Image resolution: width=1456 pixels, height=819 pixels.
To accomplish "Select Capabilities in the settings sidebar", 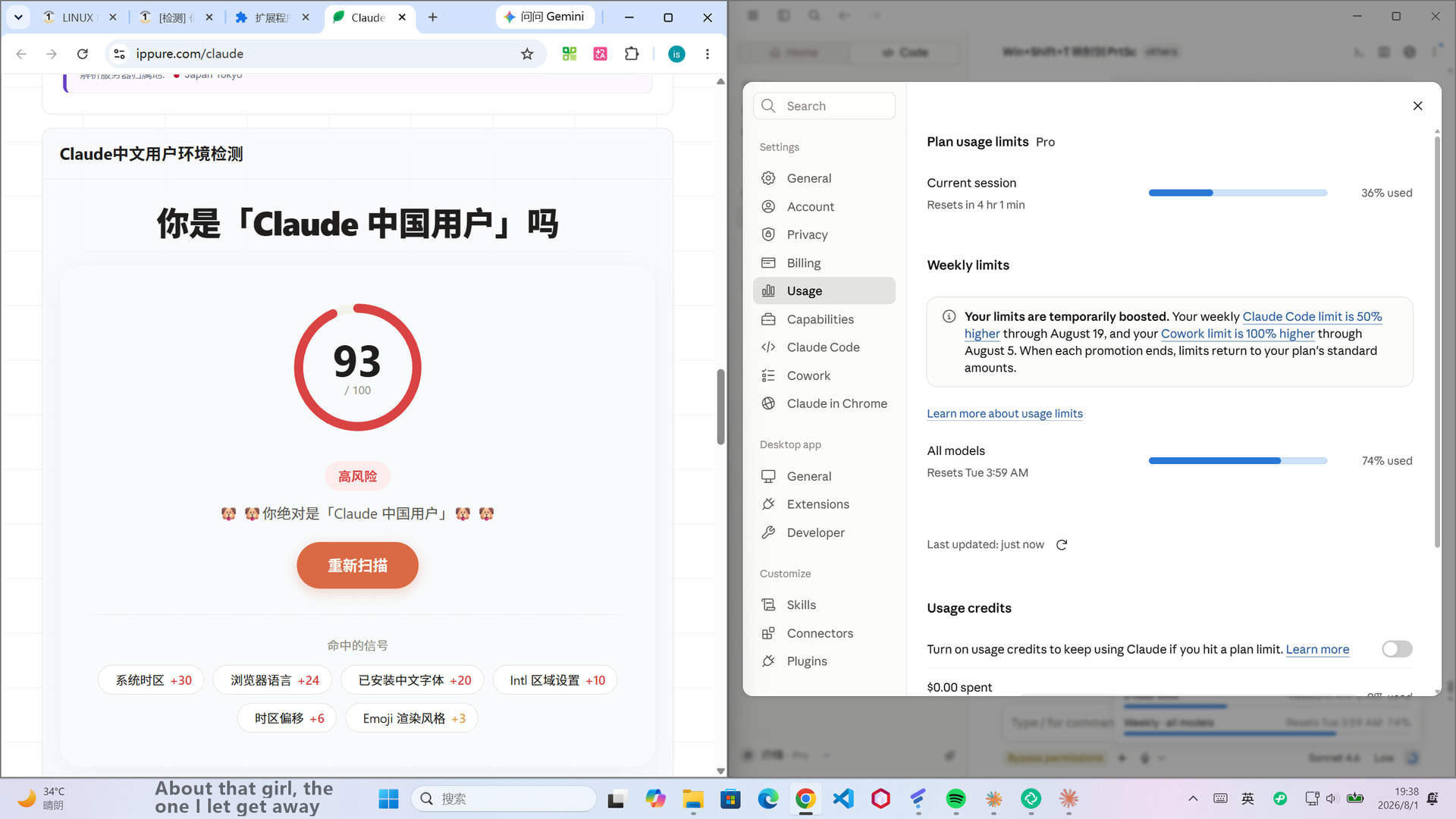I will click(x=824, y=319).
